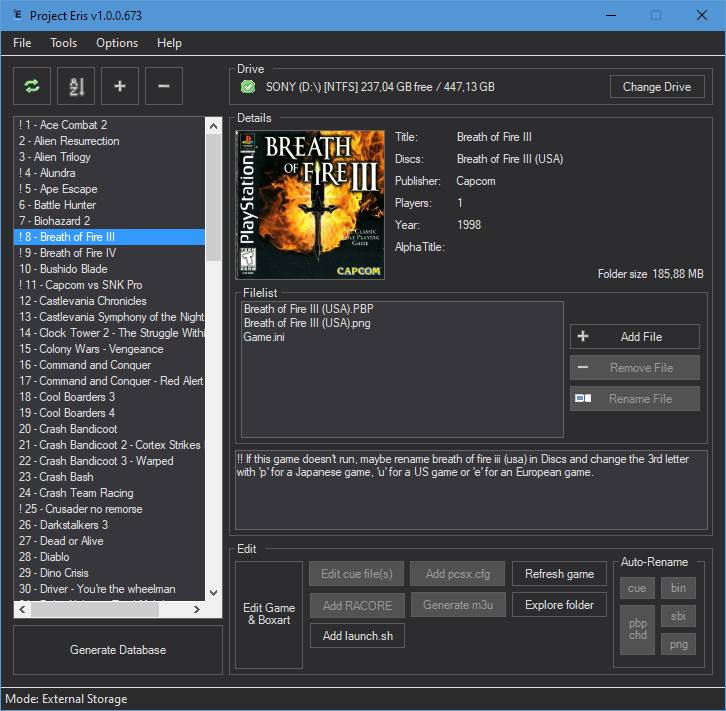Click Explore folder button
Viewport: 726px width, 711px height.
[559, 605]
